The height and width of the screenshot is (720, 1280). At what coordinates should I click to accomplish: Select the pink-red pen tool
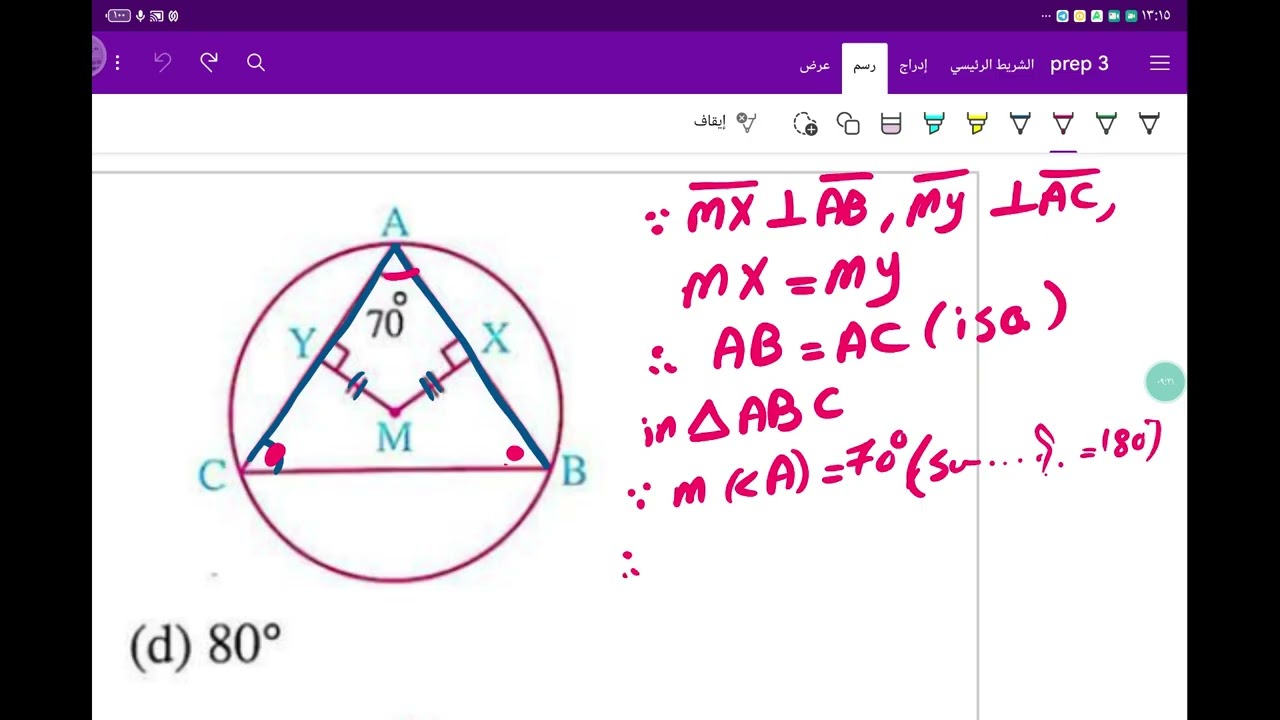click(x=1063, y=123)
